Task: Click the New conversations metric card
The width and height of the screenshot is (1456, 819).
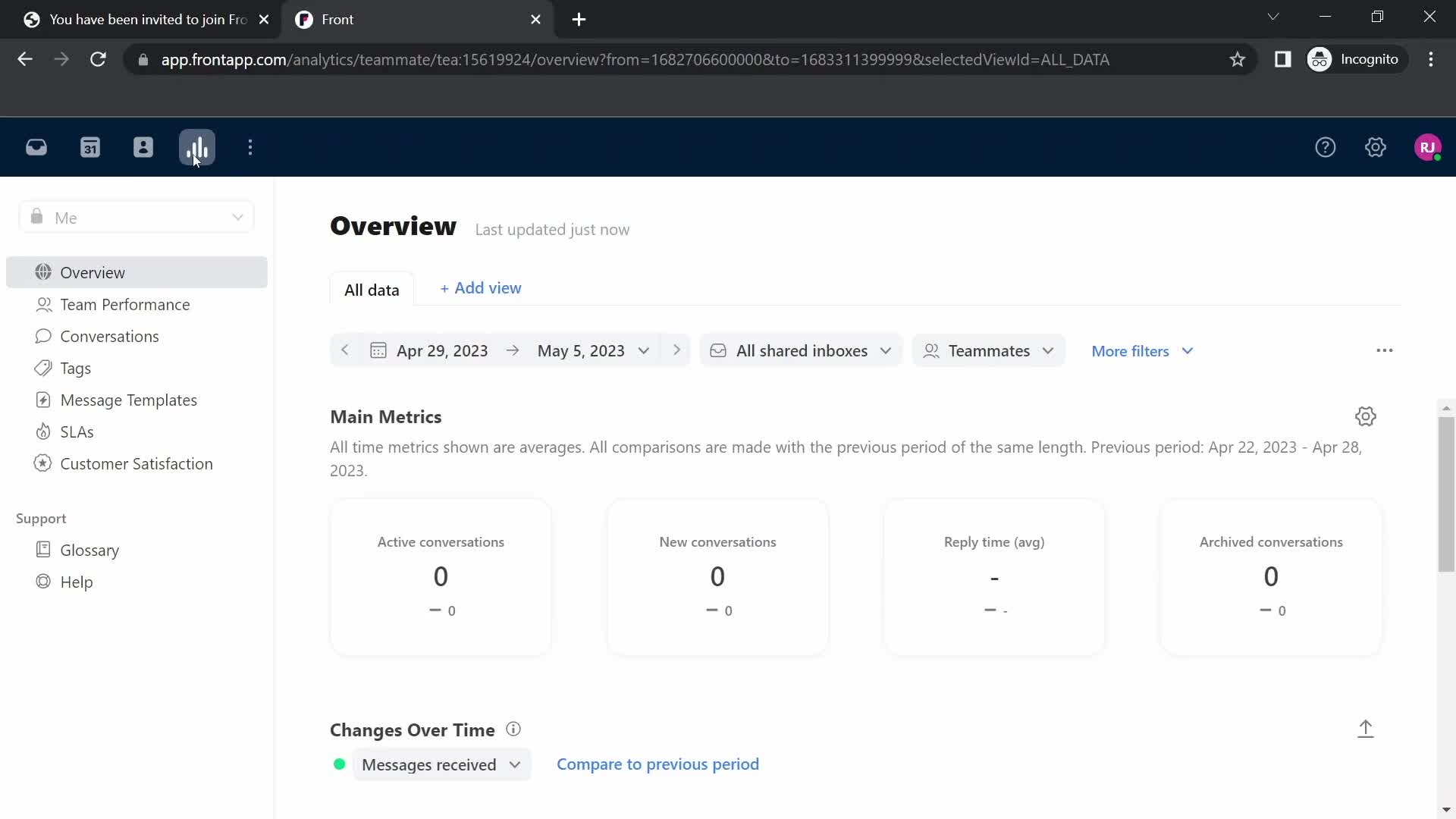Action: pos(717,577)
